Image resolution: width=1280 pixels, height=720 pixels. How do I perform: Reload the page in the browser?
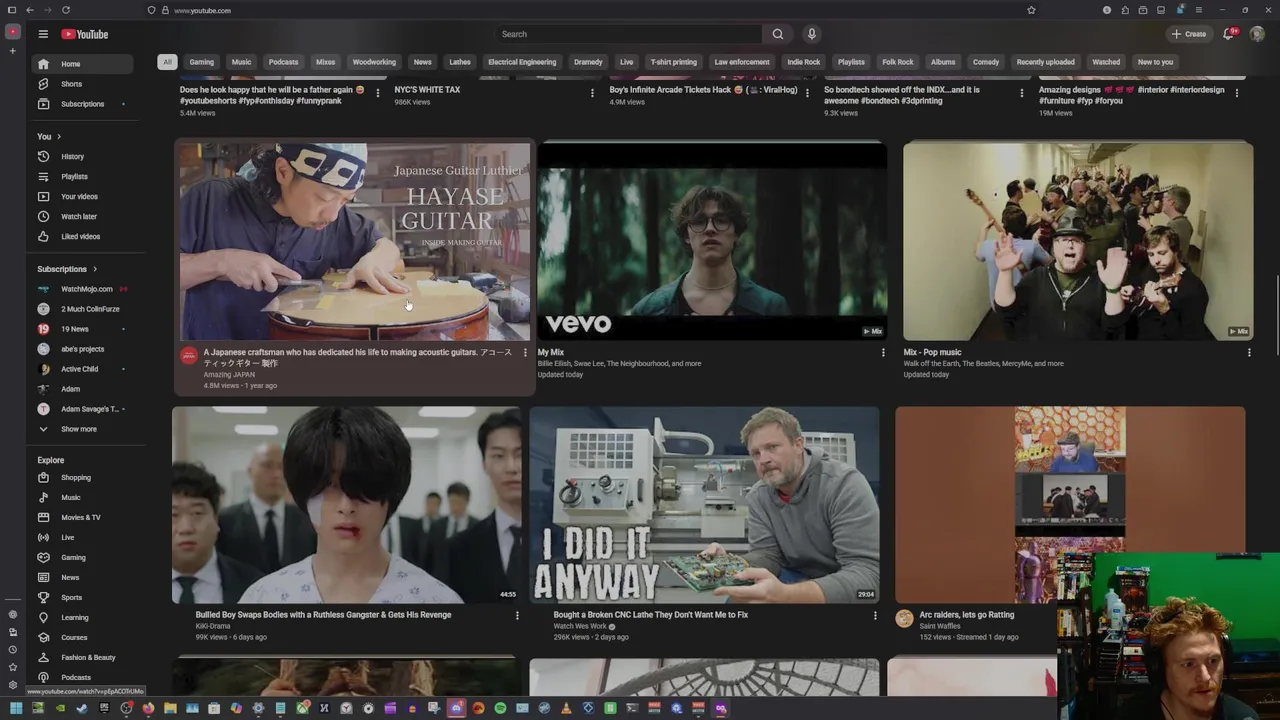[x=66, y=10]
